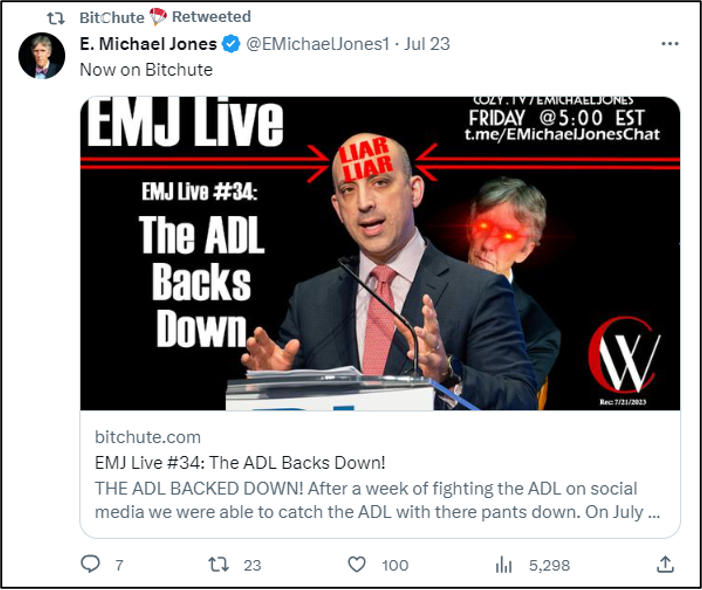Share the tweet with the upload arrow icon
The height and width of the screenshot is (590, 702).
coord(665,564)
